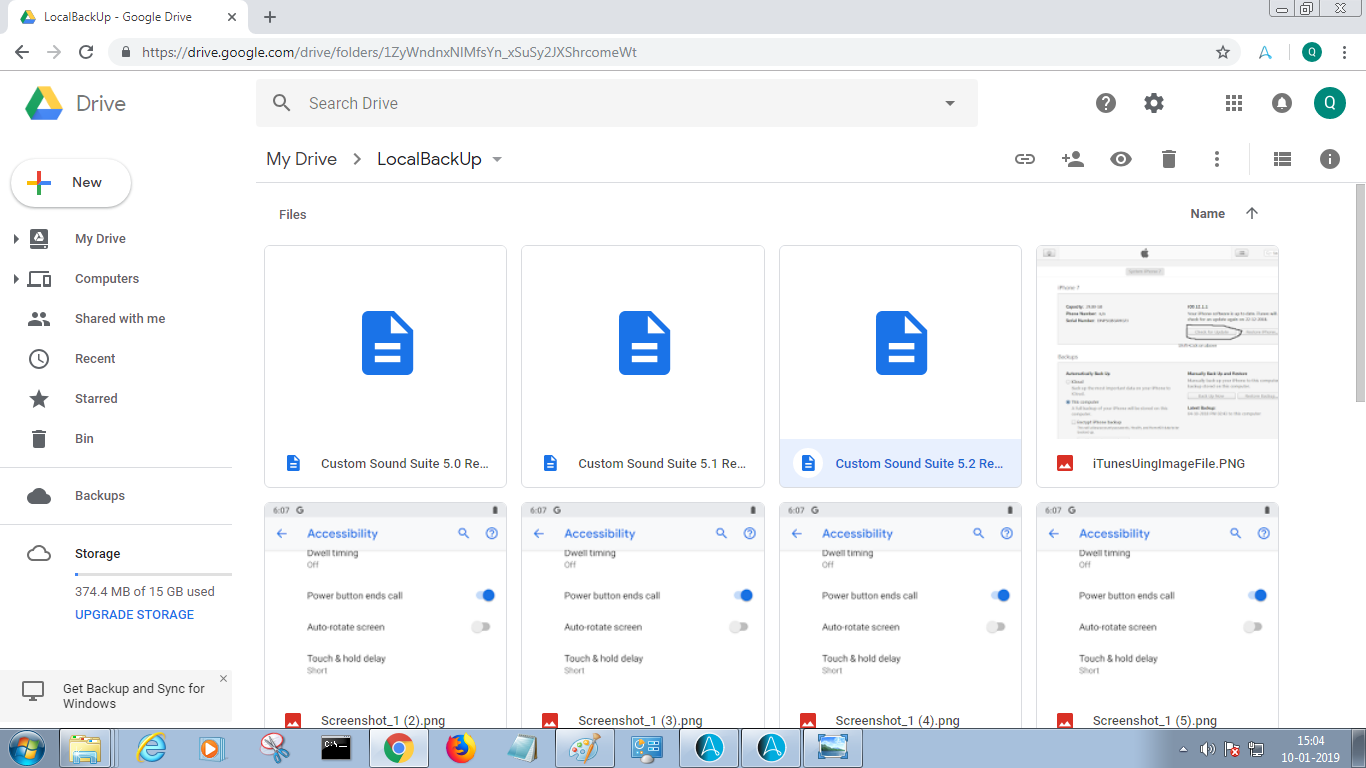The image size is (1366, 768).
Task: Click the get shareable link icon
Action: click(x=1024, y=159)
